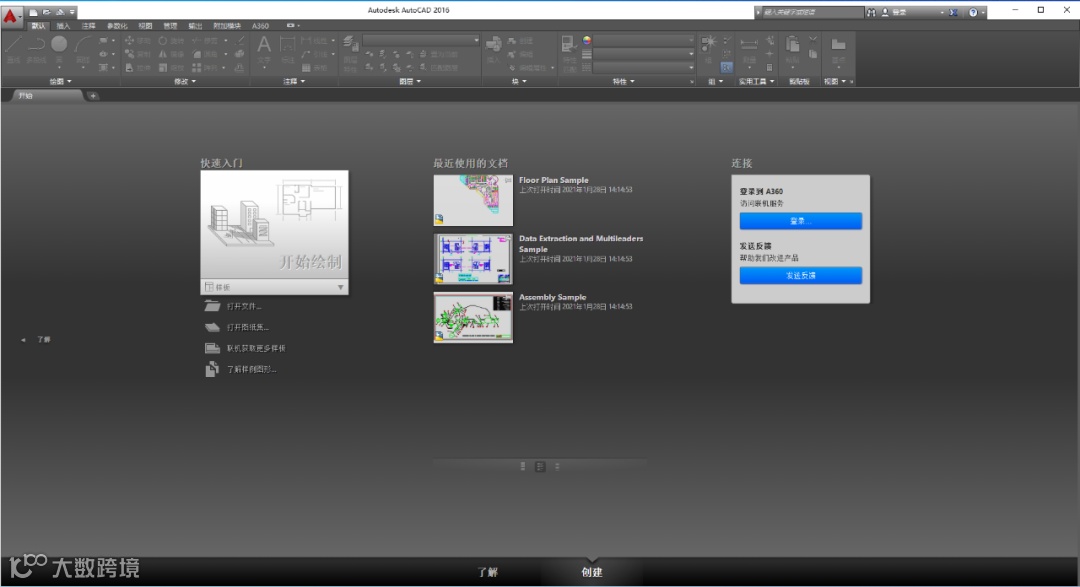1080x587 pixels.
Task: Open the A360 ribbon tab
Action: point(260,26)
